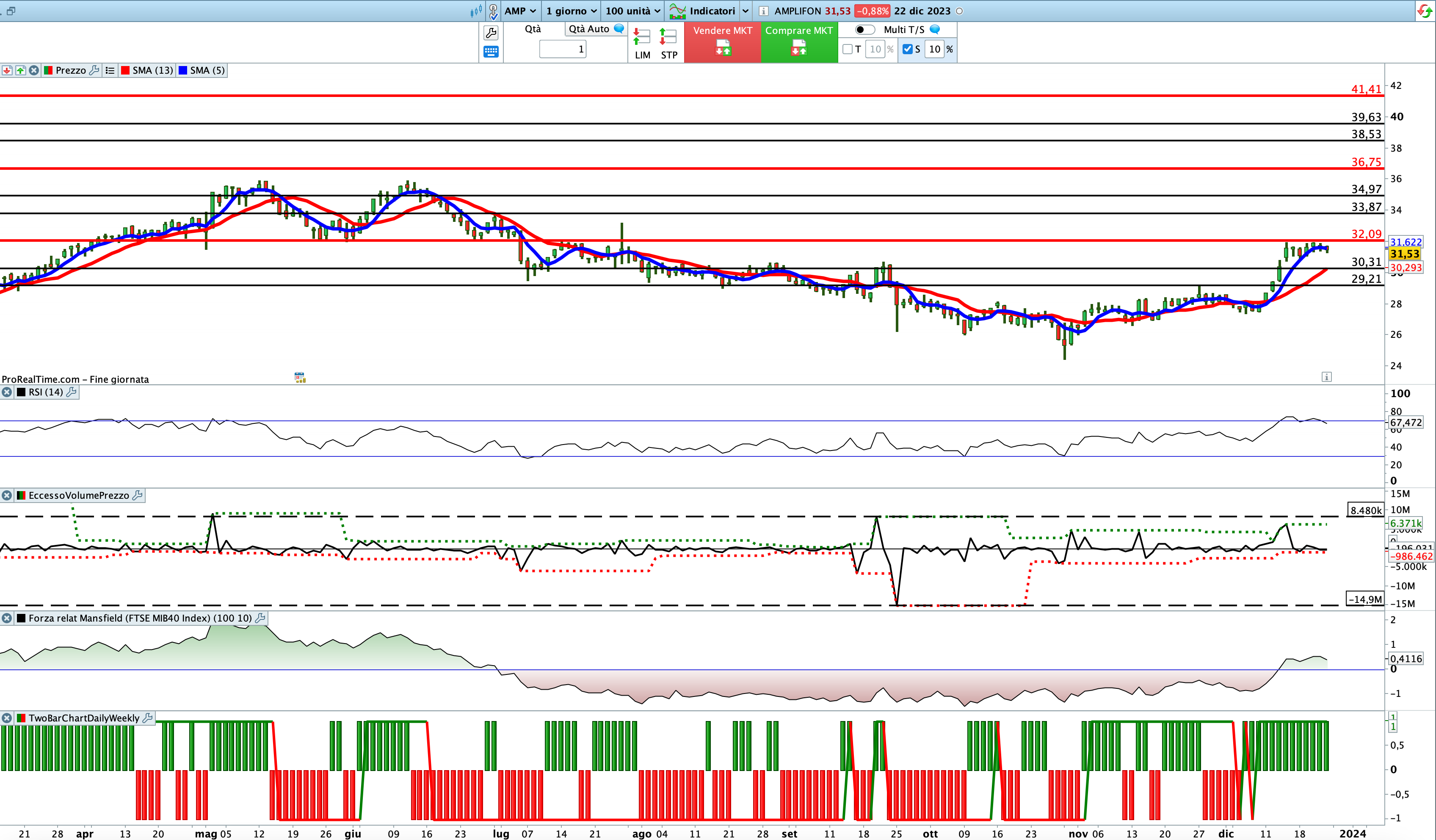Click the S percentage field showing 10
Screen dimensions: 1436x840
(x=934, y=49)
